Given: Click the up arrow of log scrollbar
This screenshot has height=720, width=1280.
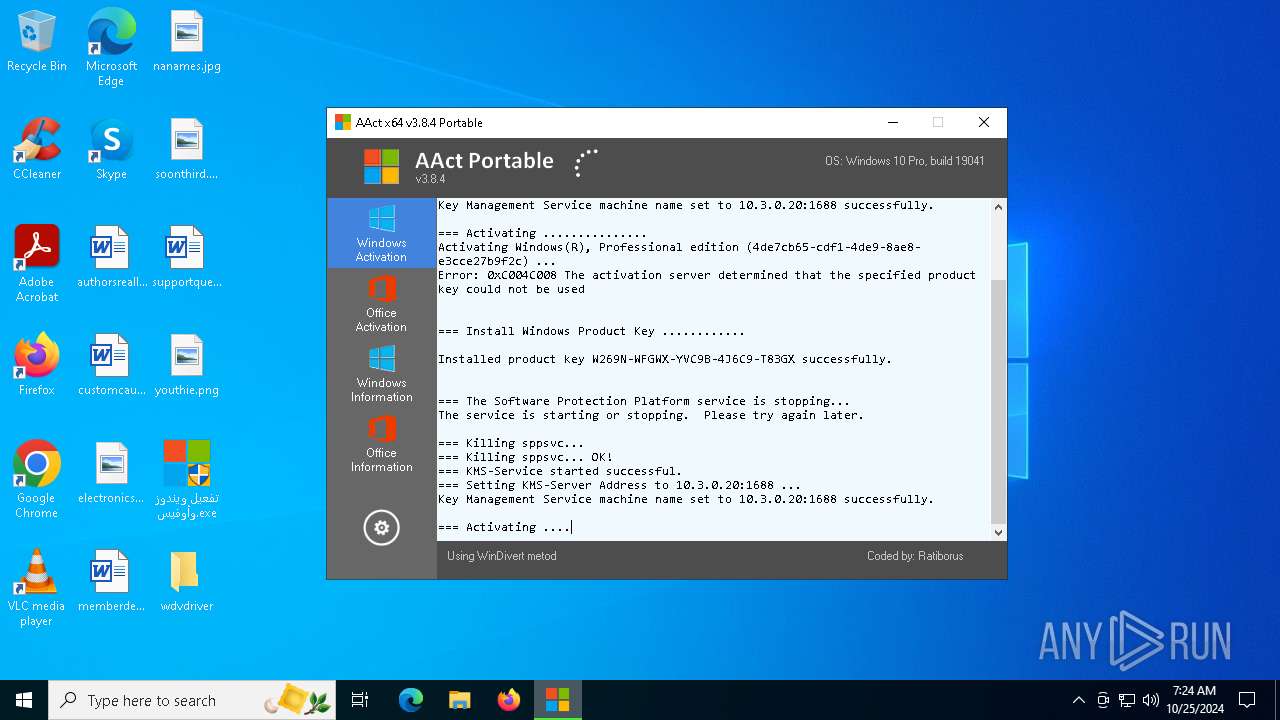Looking at the screenshot, I should pyautogui.click(x=997, y=207).
